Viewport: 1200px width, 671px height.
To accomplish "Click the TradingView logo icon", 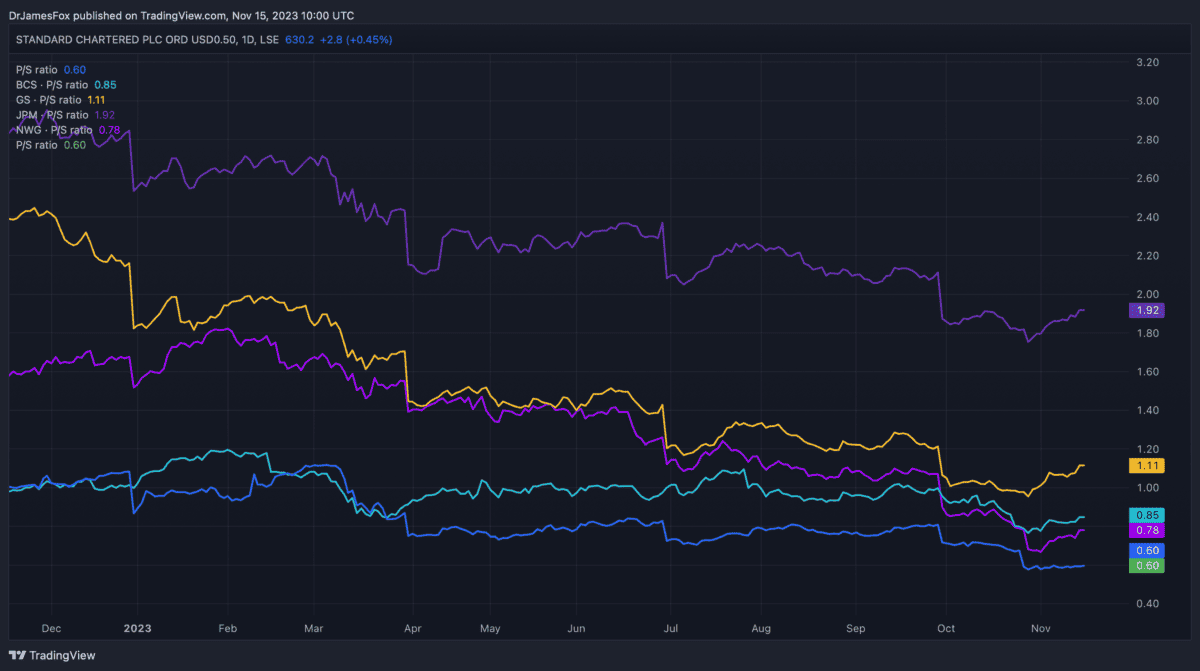I will click(17, 655).
